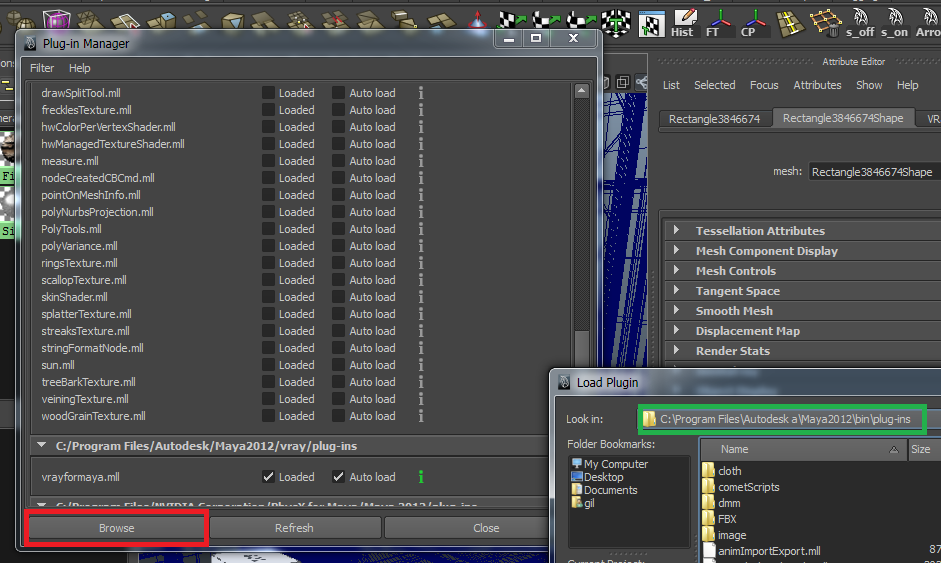941x563 pixels.
Task: Open Focus menu in Attribute Editor
Action: [x=764, y=85]
